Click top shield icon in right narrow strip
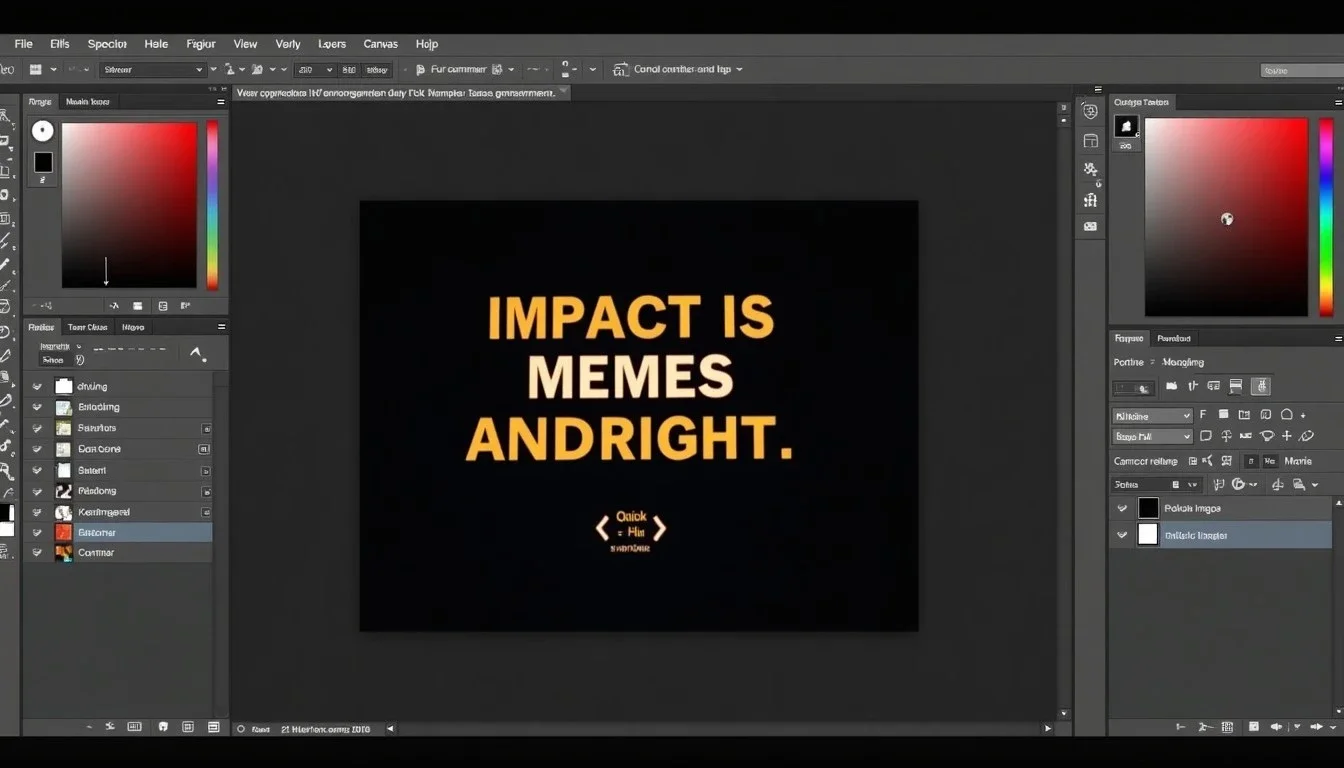This screenshot has height=768, width=1344. pyautogui.click(x=1090, y=112)
